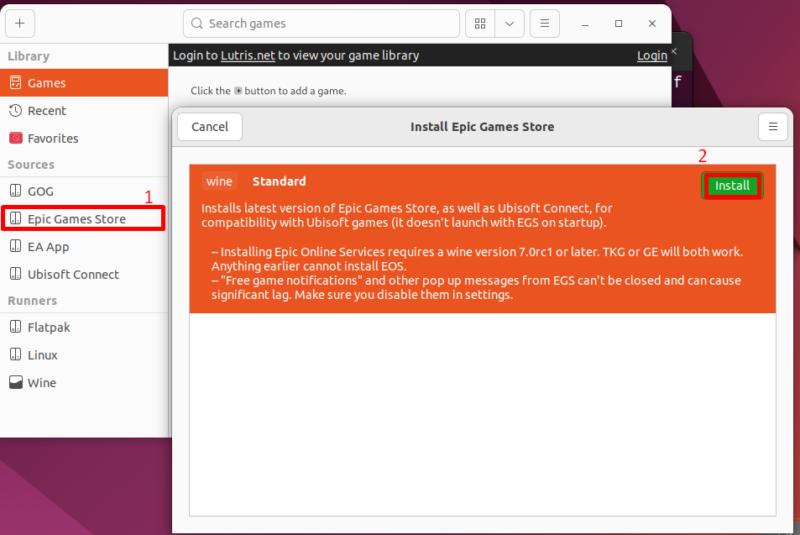Click the Epic Games Store source icon
800x535 pixels.
pyautogui.click(x=16, y=218)
